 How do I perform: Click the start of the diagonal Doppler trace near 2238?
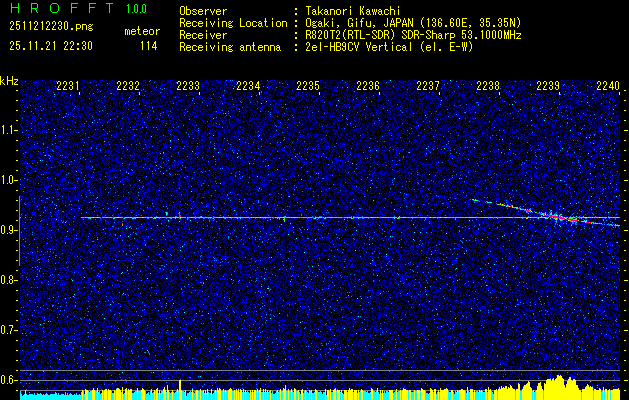pos(475,199)
